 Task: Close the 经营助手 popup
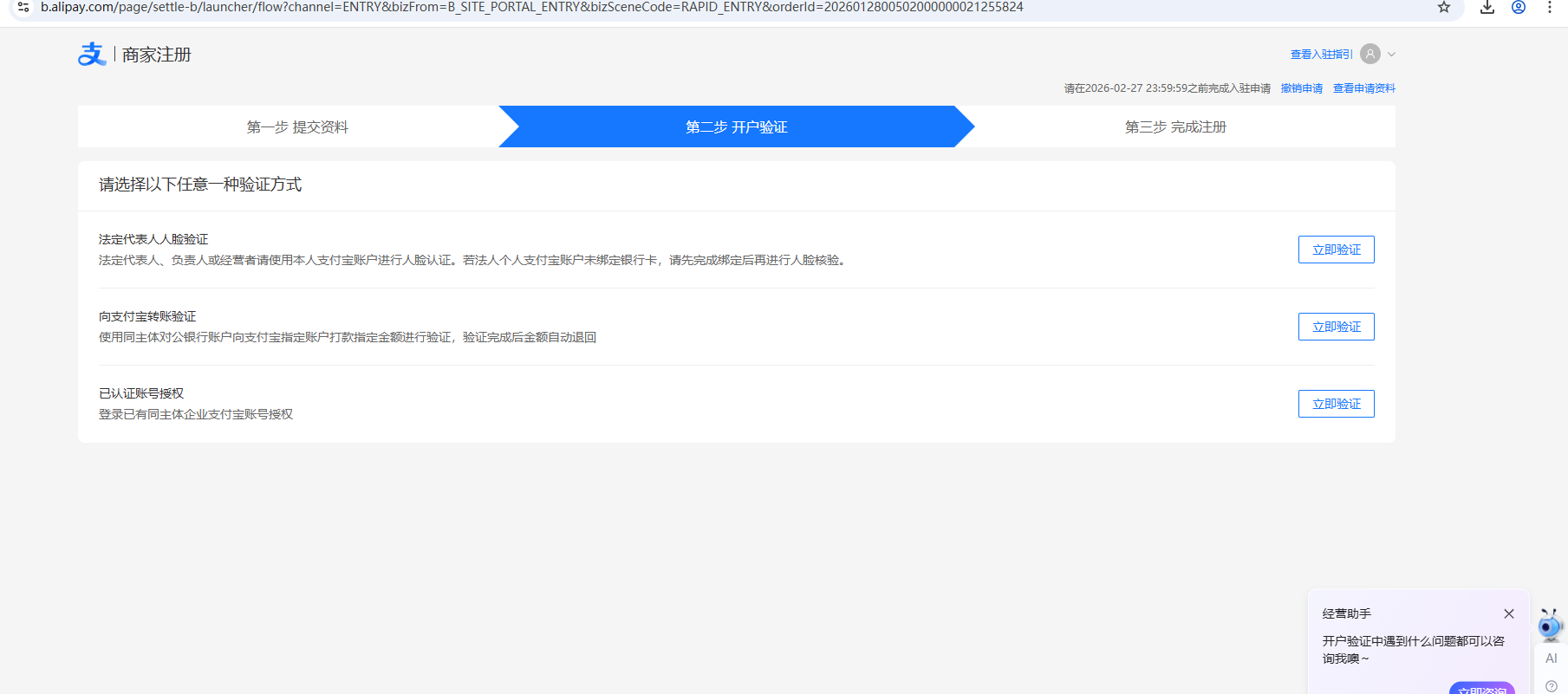1509,613
